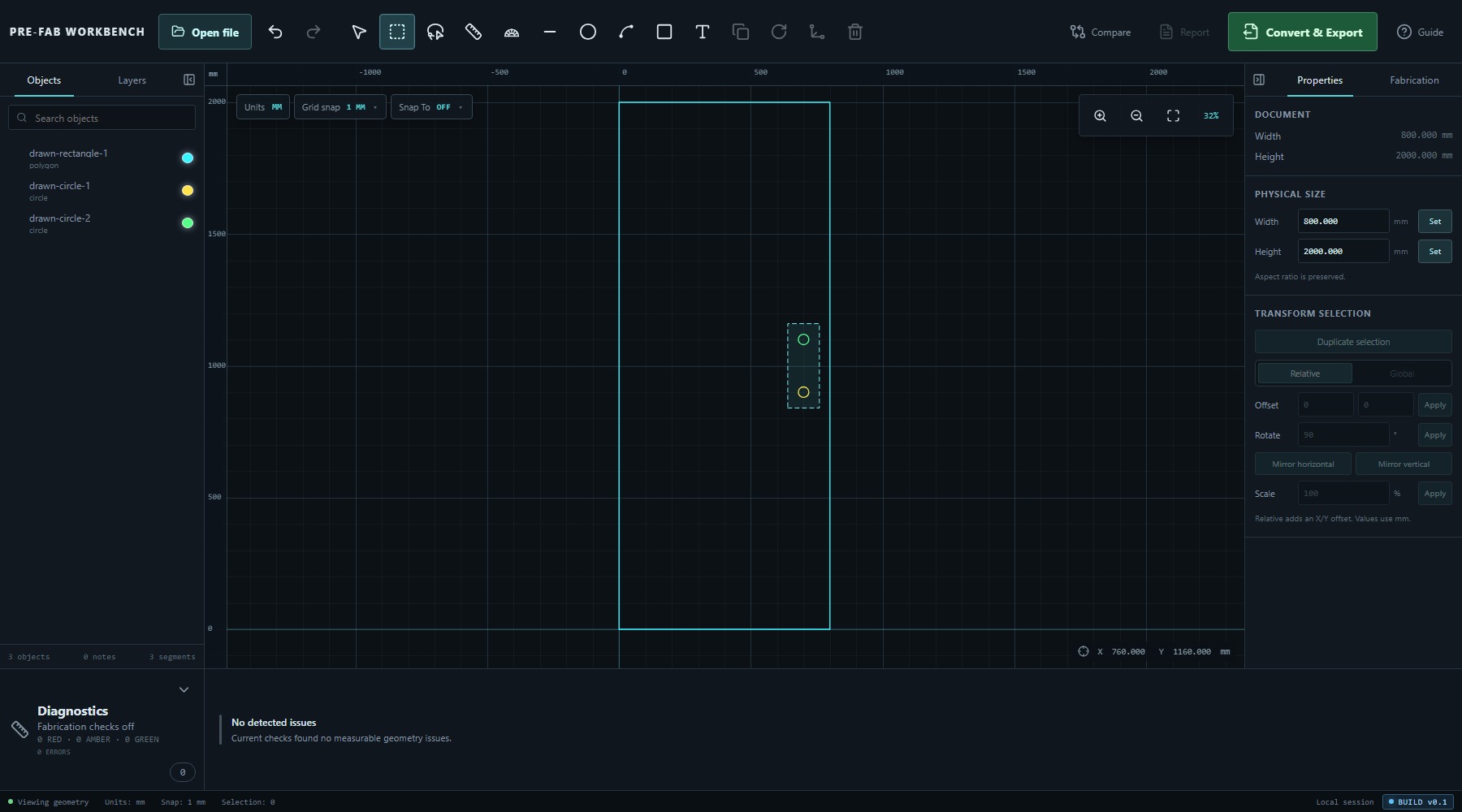Select the line drawing tool

click(x=550, y=32)
